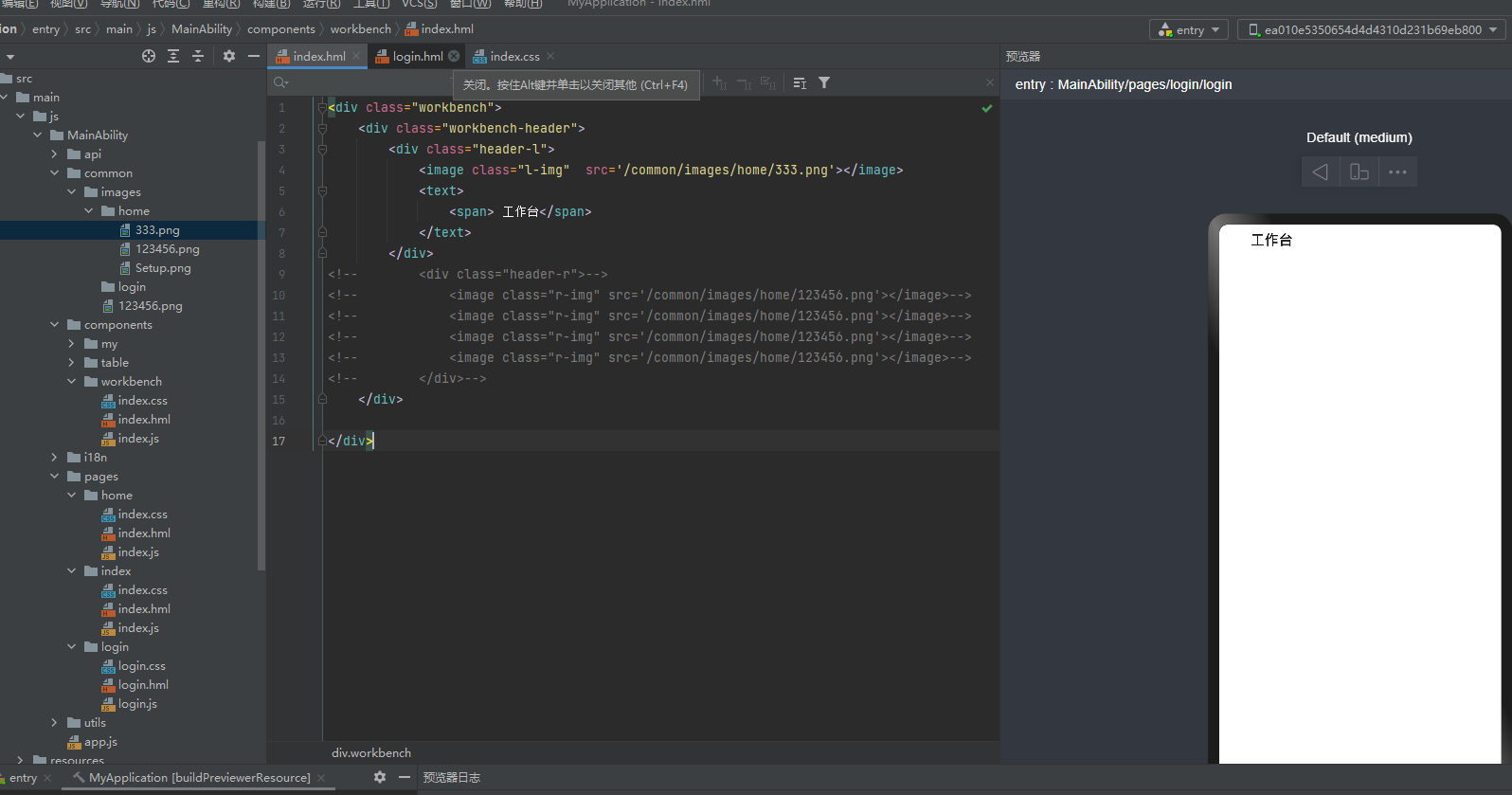Toggle code fold marker on line 1
Image resolution: width=1512 pixels, height=795 pixels.
click(322, 107)
